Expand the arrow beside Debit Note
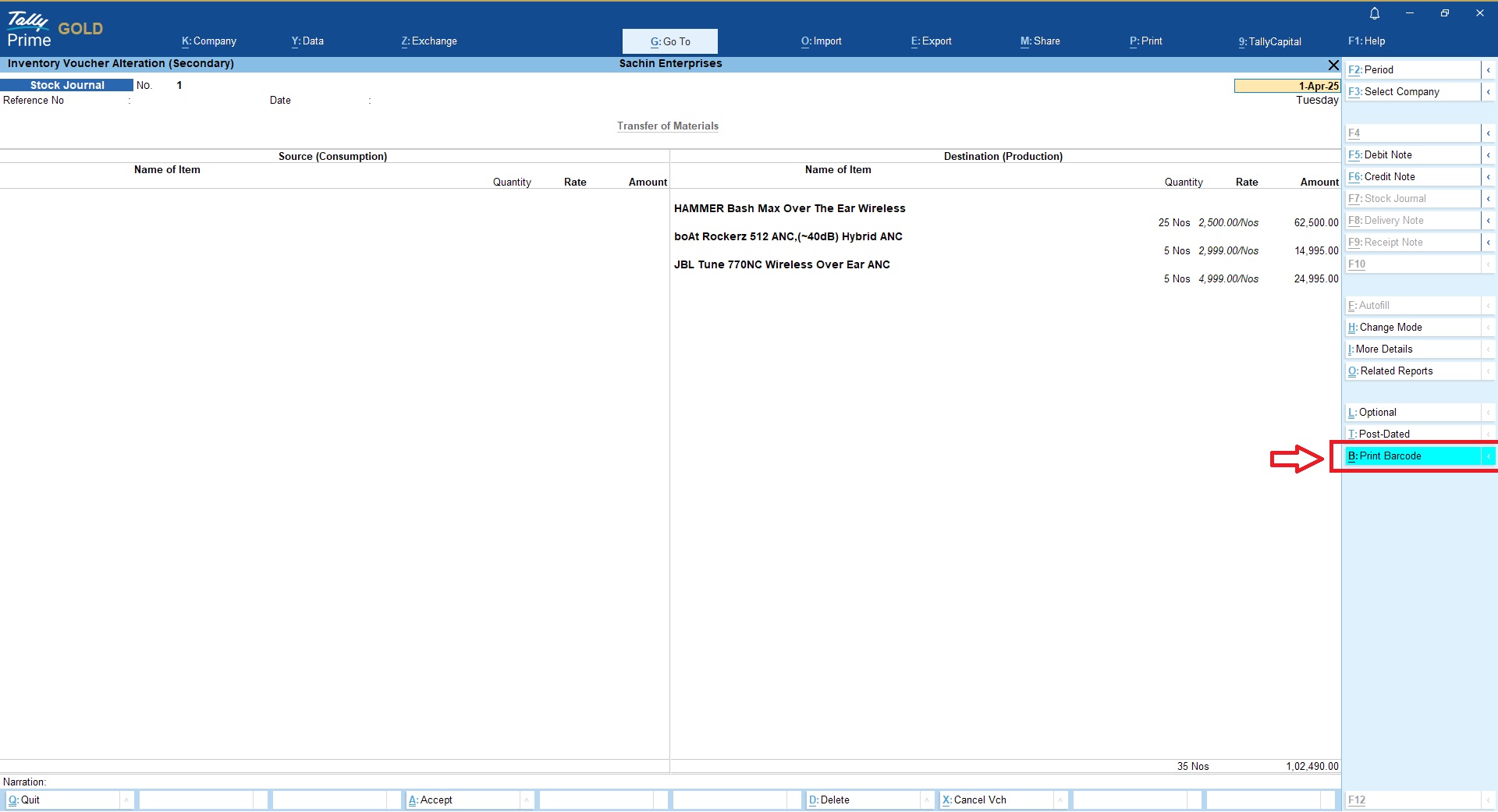 (1488, 155)
